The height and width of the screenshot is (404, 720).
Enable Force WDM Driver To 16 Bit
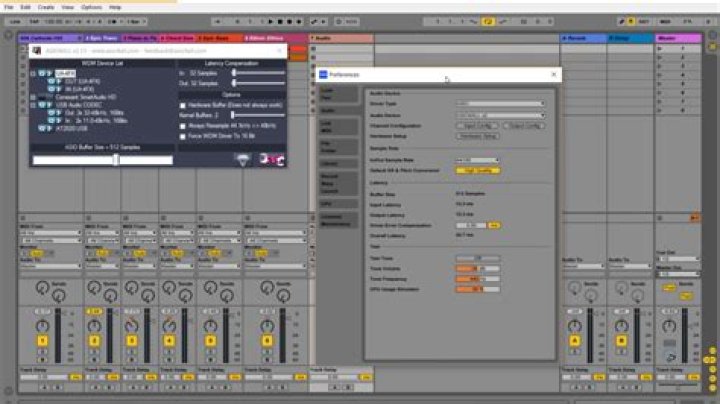coord(183,136)
